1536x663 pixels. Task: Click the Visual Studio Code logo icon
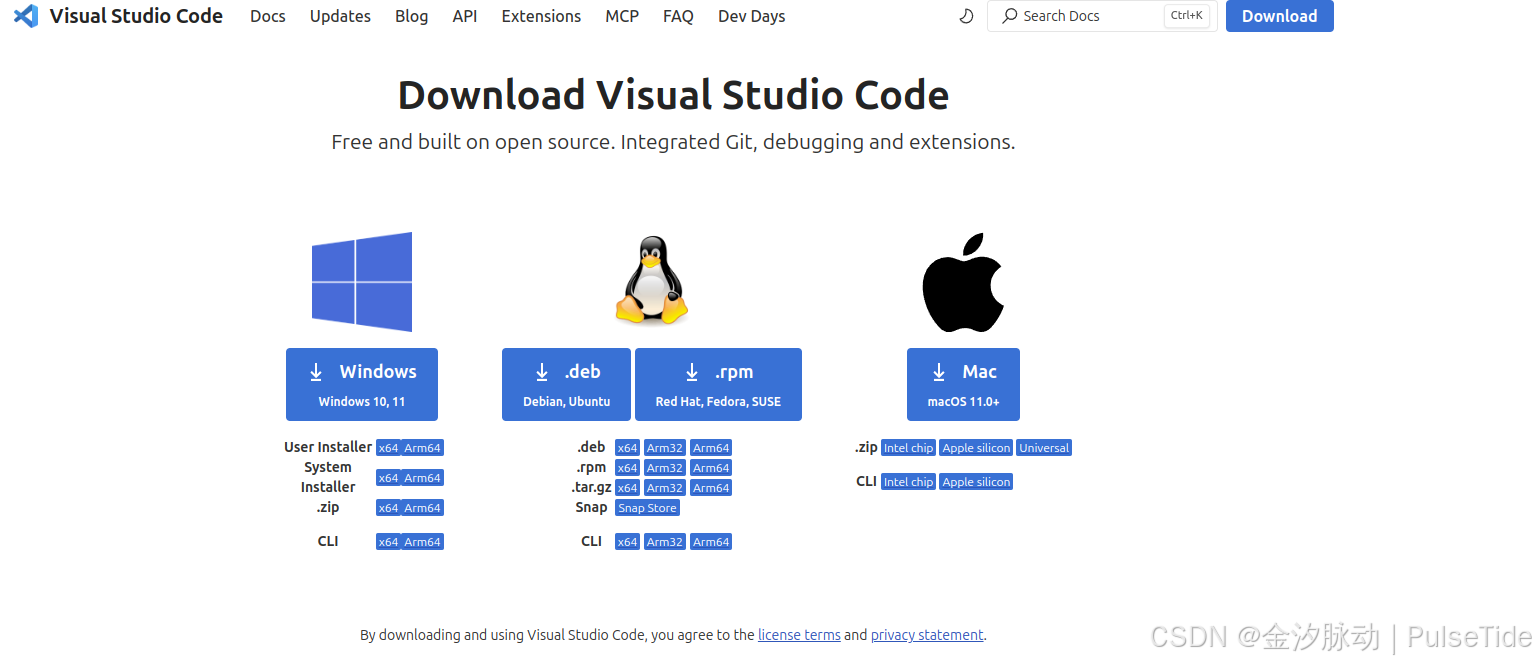(x=26, y=16)
